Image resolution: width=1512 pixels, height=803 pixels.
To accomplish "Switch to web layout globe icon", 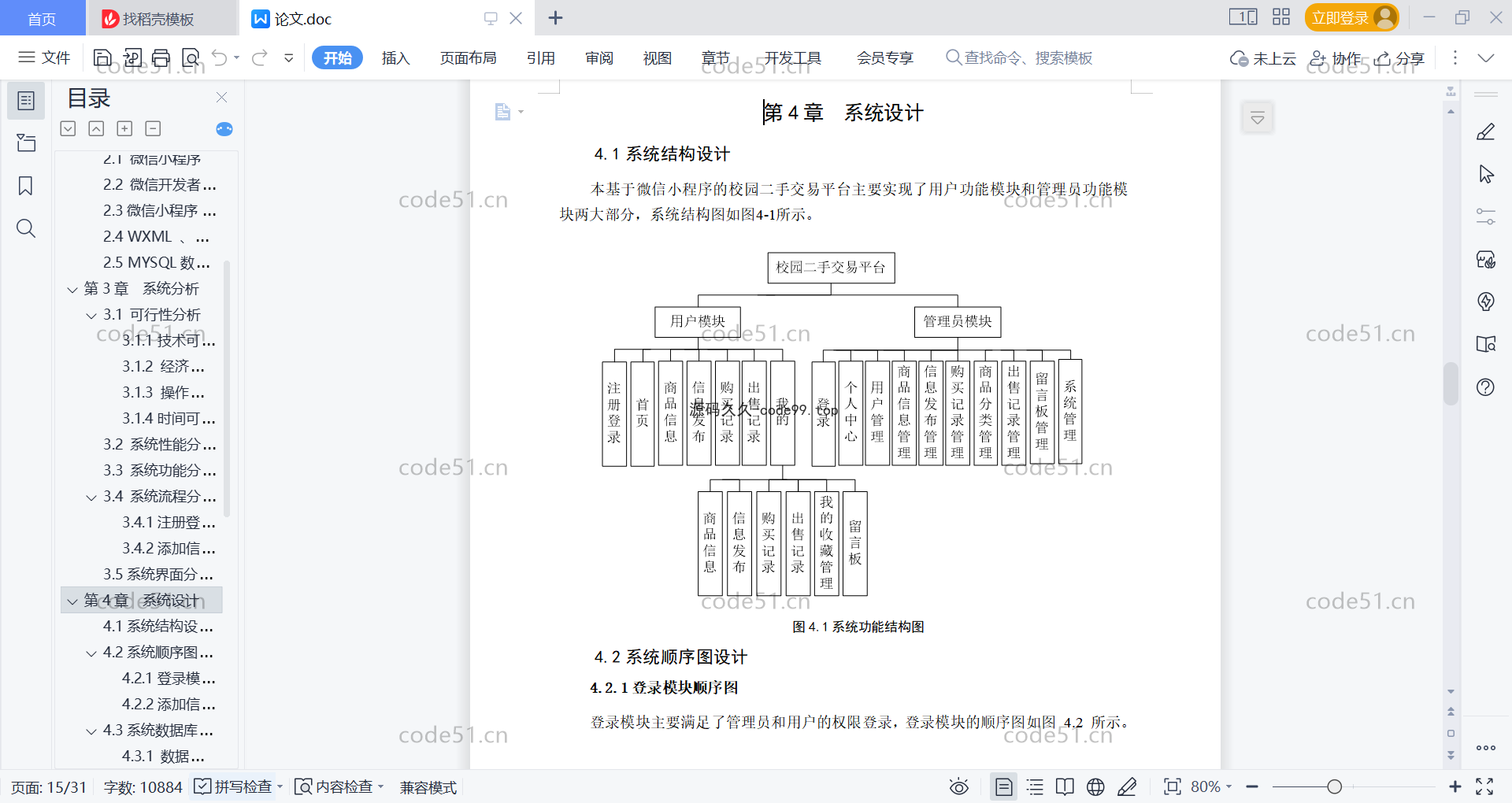I will tap(1095, 786).
